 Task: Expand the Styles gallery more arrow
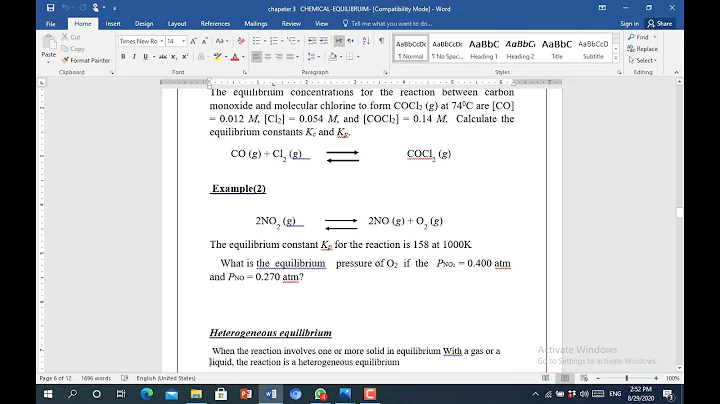[616, 58]
